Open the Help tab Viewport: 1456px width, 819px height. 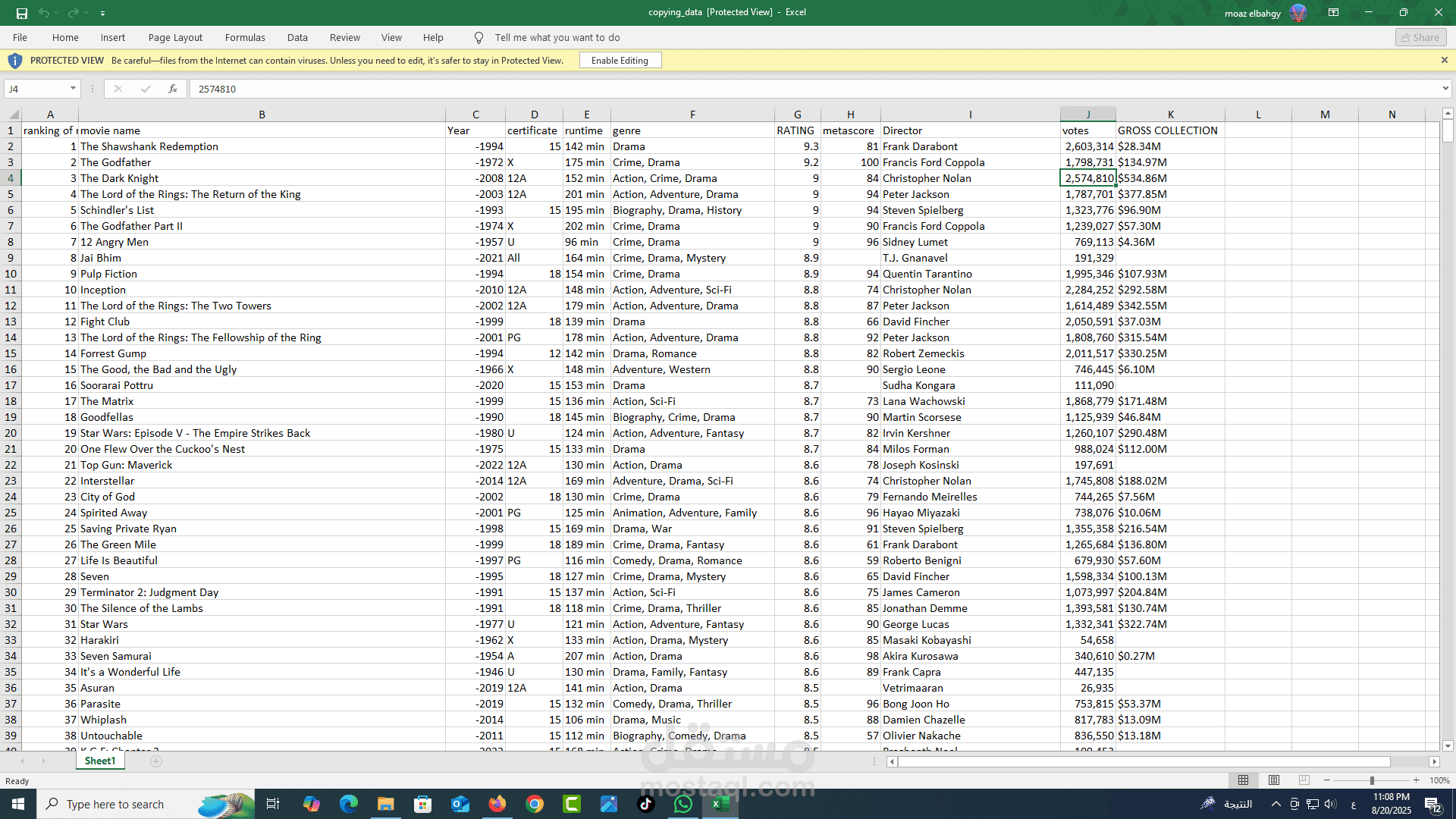tap(433, 37)
